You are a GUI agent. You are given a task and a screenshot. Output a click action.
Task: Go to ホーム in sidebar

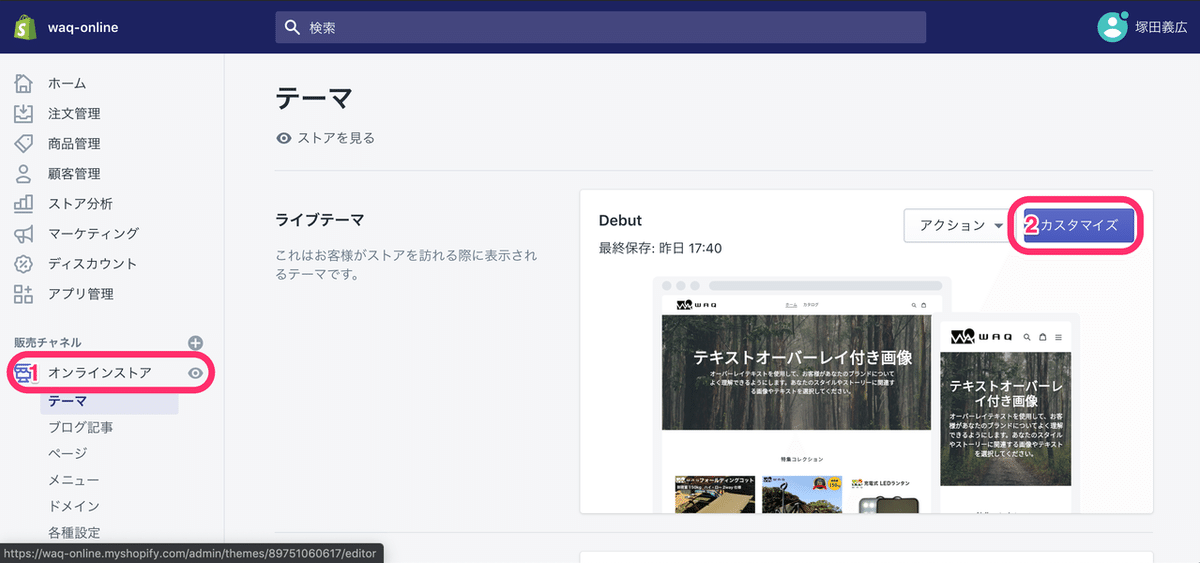tap(67, 83)
